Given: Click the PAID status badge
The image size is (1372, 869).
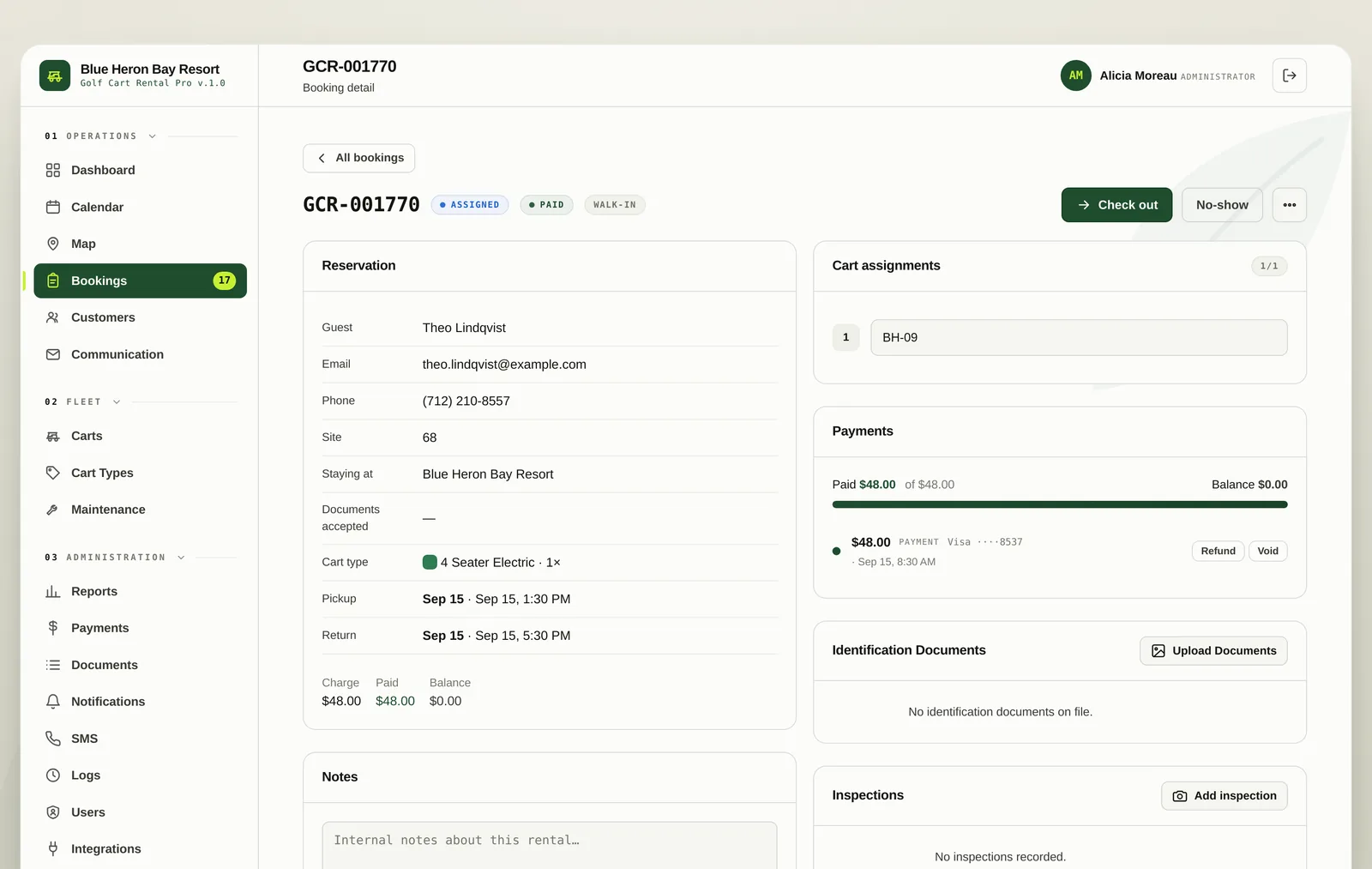Looking at the screenshot, I should coord(546,205).
